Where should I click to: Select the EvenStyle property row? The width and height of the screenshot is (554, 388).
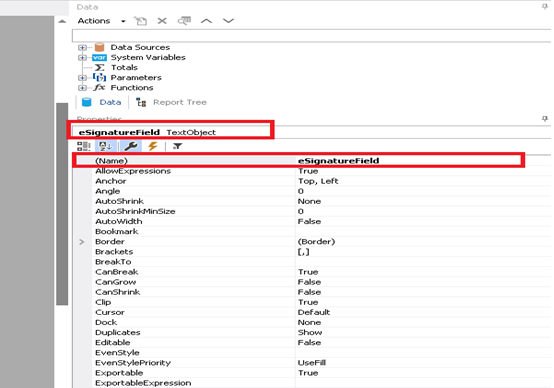point(312,353)
